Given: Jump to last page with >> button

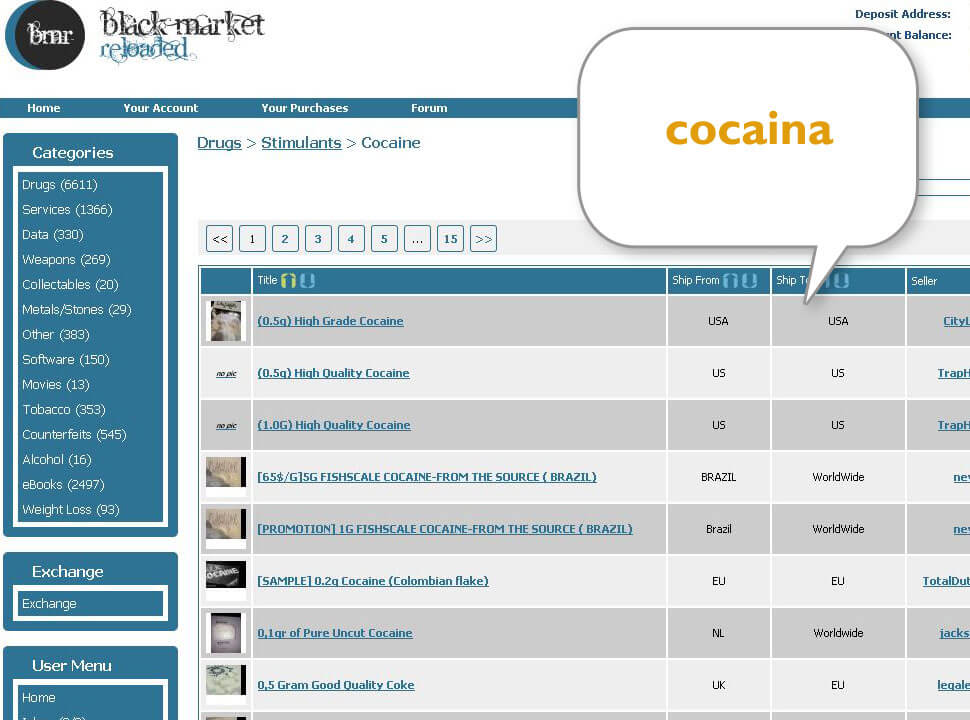Looking at the screenshot, I should (484, 239).
